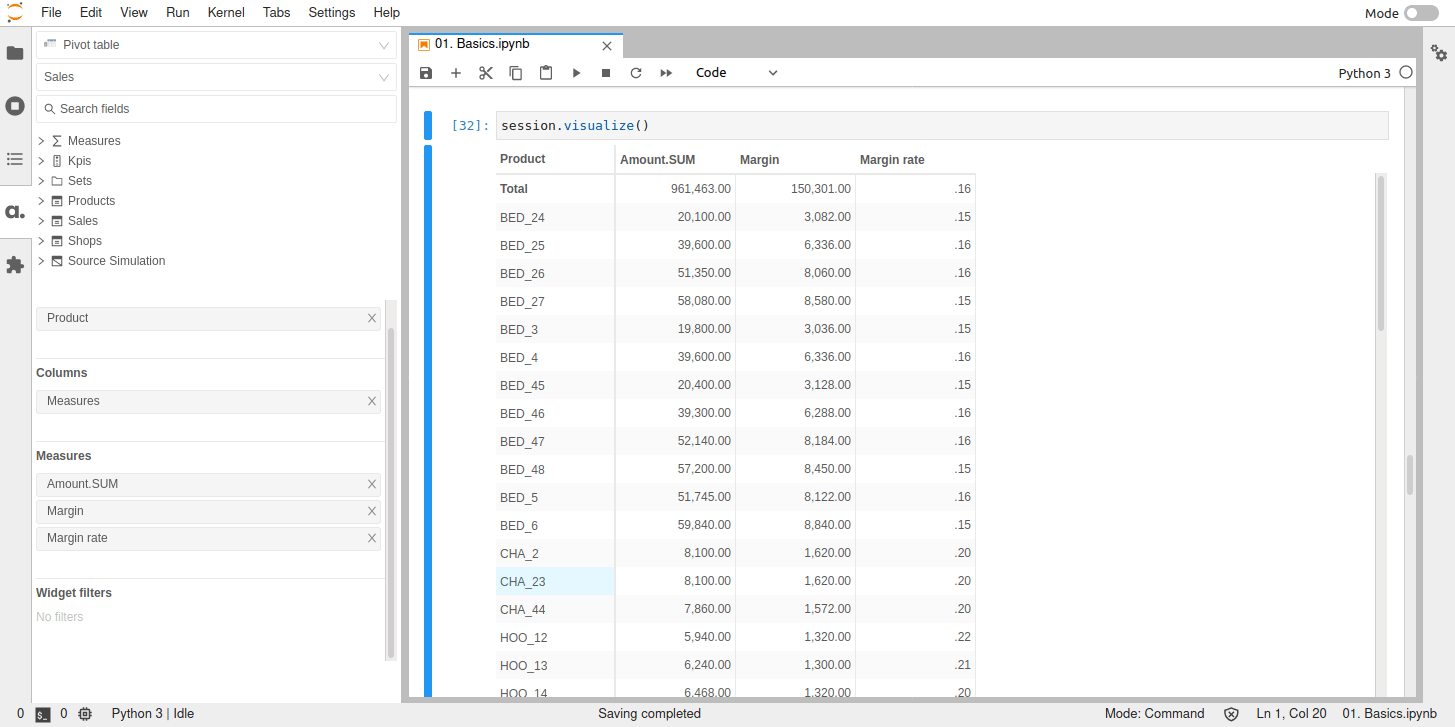The height and width of the screenshot is (727, 1455).
Task: Expand the Products dimension
Action: click(41, 201)
